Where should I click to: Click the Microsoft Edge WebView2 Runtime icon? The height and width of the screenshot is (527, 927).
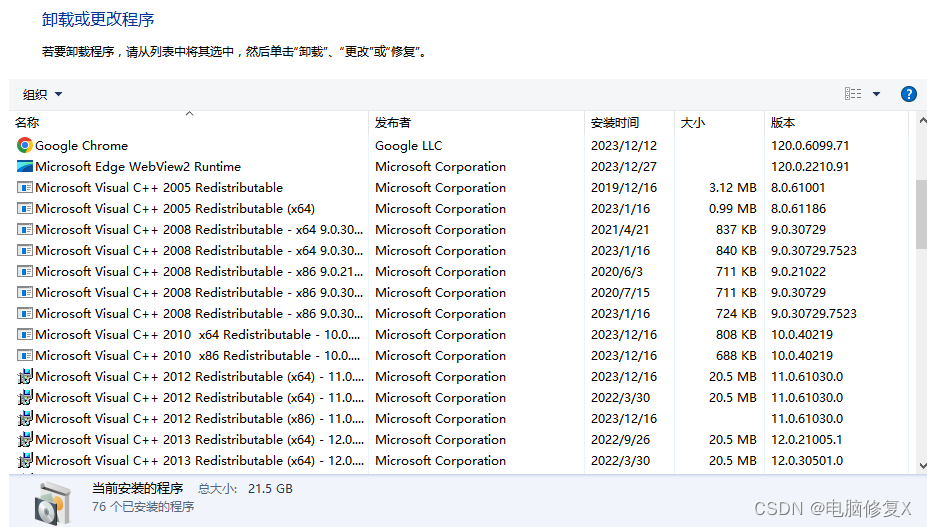(25, 167)
